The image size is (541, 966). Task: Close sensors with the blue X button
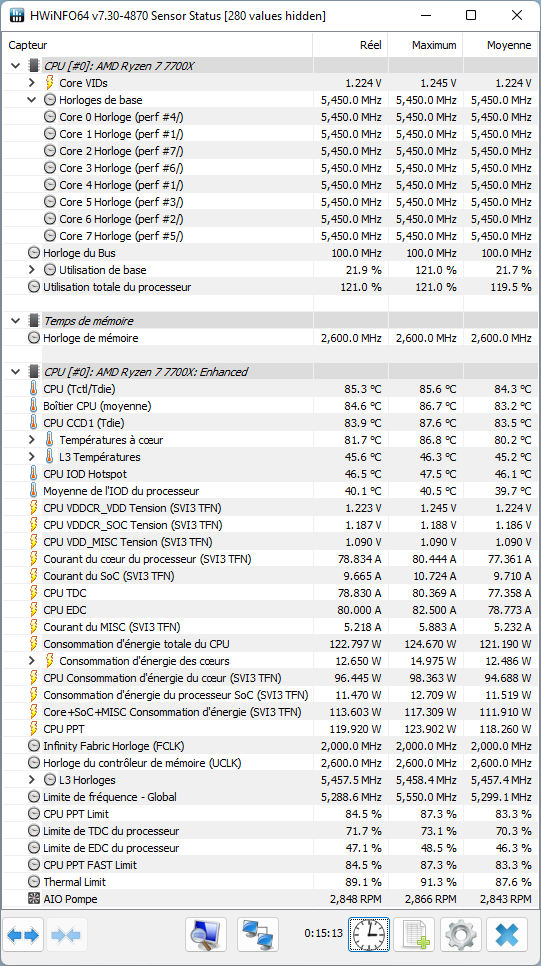[x=506, y=935]
